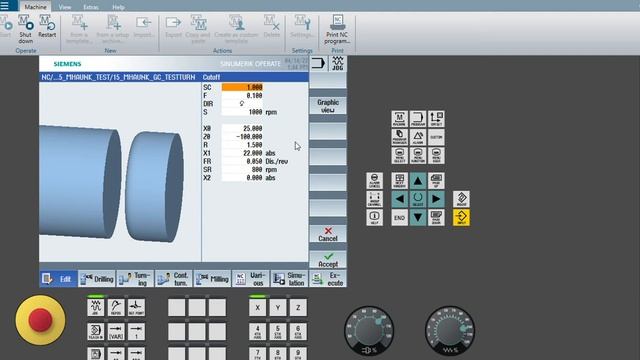Select the Y axis key

click(278, 307)
